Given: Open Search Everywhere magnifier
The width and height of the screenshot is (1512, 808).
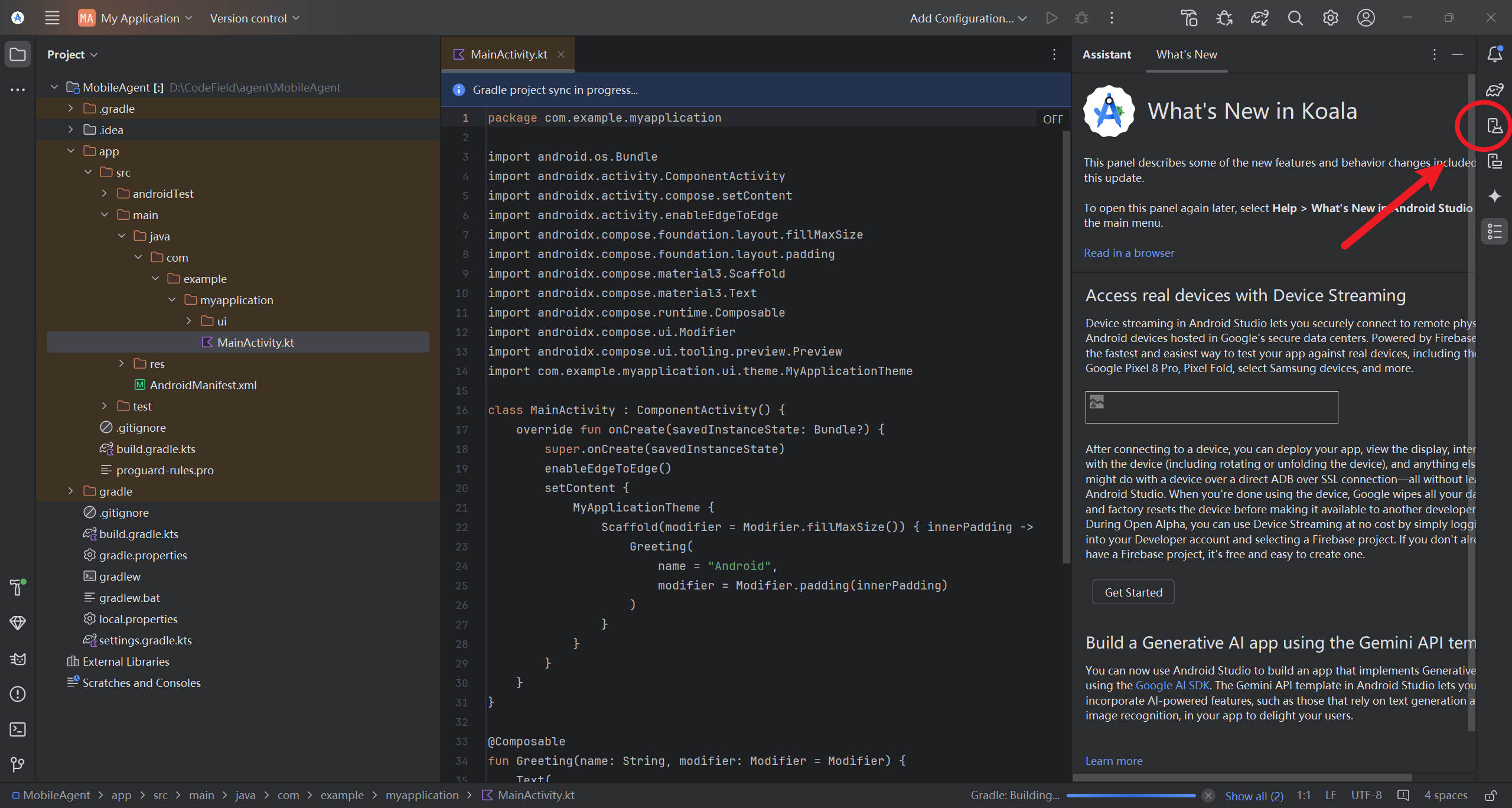Looking at the screenshot, I should [1295, 18].
